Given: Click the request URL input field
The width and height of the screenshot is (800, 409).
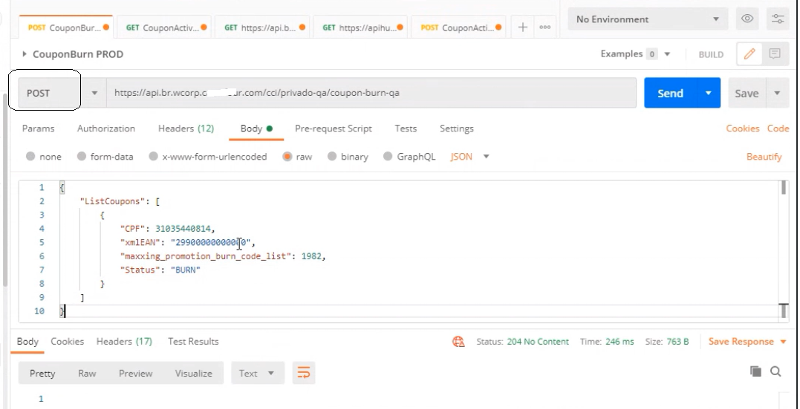Looking at the screenshot, I should click(371, 93).
